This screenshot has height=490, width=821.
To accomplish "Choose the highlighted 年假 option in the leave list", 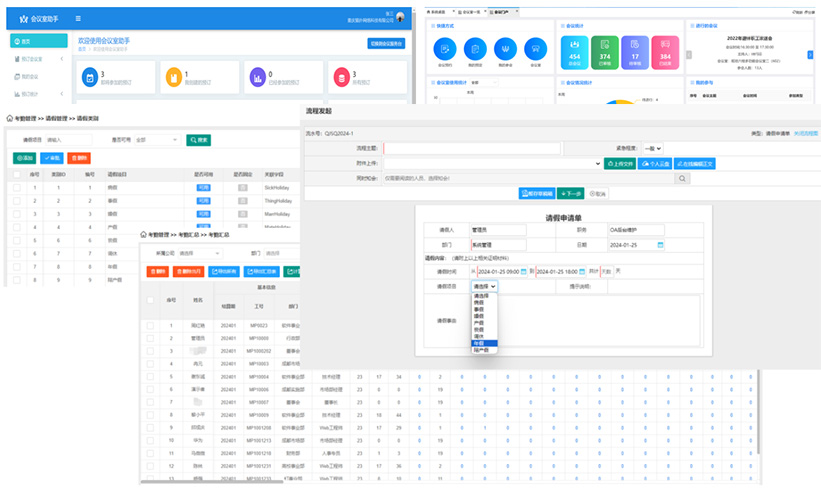I will (x=484, y=343).
